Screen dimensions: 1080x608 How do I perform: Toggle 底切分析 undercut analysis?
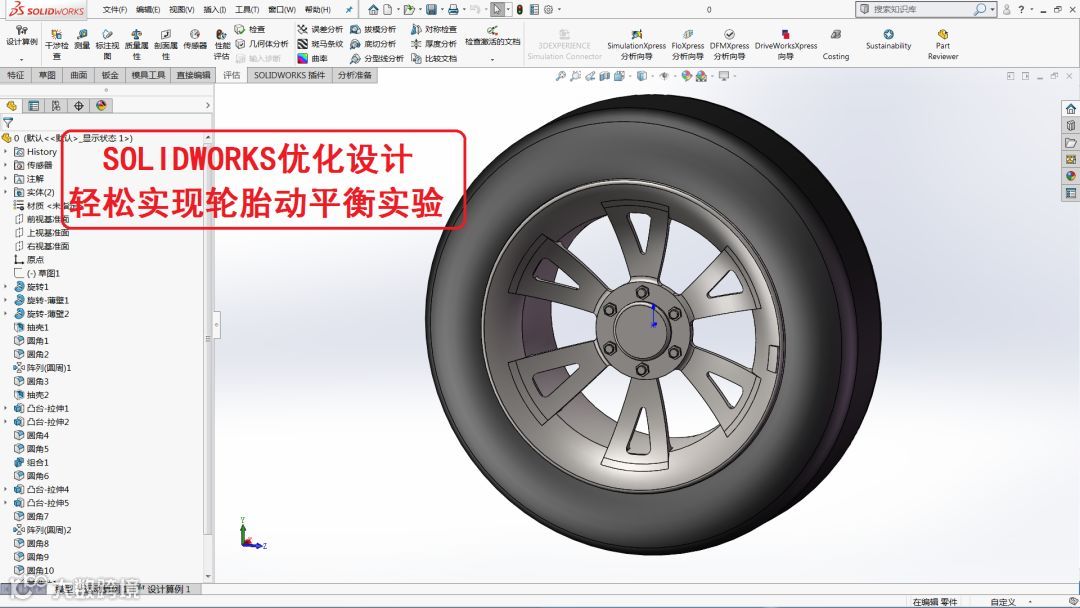(x=373, y=43)
